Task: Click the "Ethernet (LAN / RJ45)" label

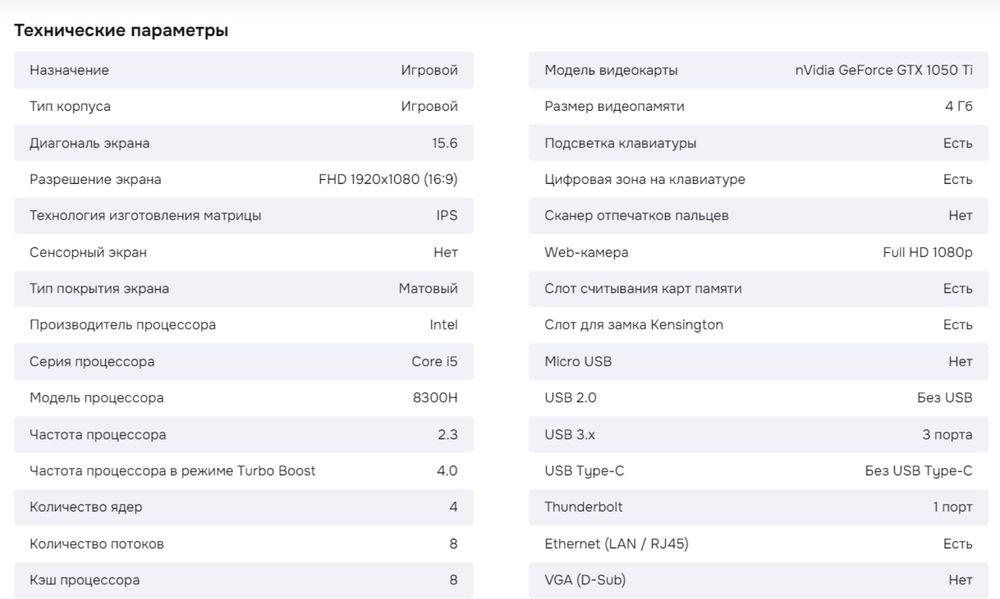Action: pyautogui.click(x=616, y=544)
